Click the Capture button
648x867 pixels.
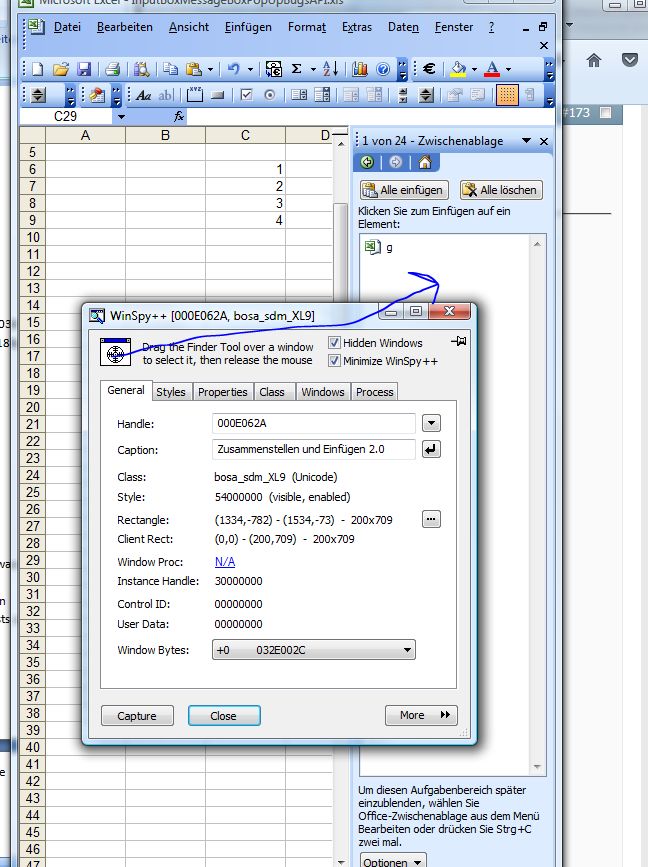point(137,715)
